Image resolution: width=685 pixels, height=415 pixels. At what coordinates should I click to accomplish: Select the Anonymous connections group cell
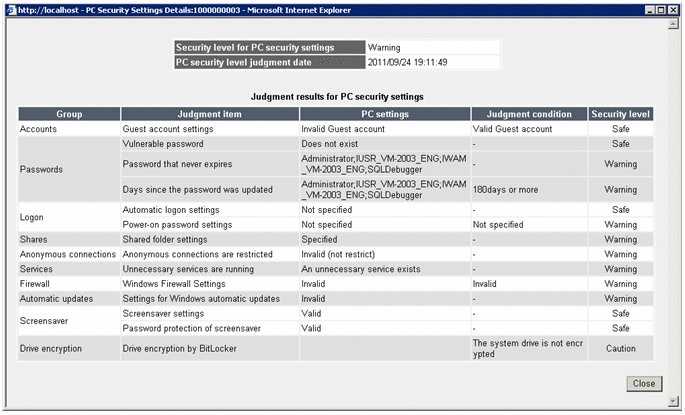pyautogui.click(x=69, y=254)
